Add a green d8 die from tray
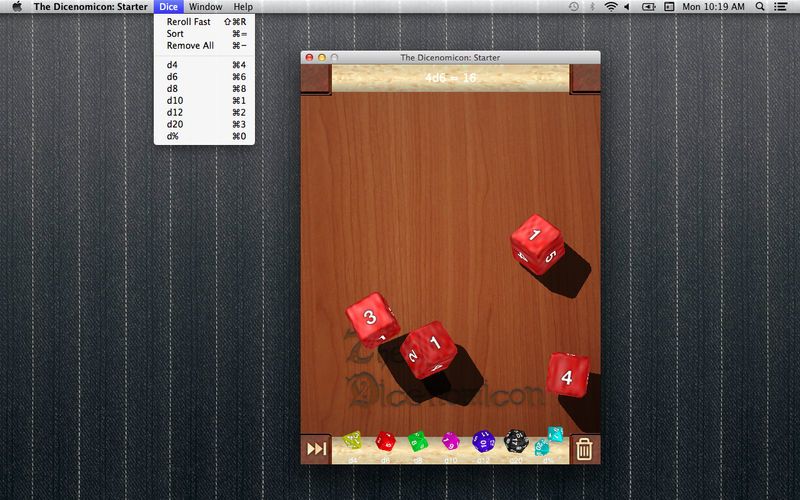Screen dimensions: 800x500 [x=418, y=441]
